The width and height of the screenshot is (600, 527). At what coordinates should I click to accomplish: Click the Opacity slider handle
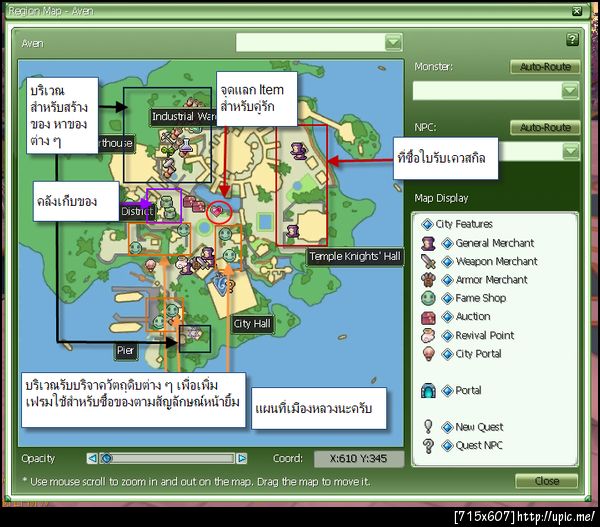point(106,458)
